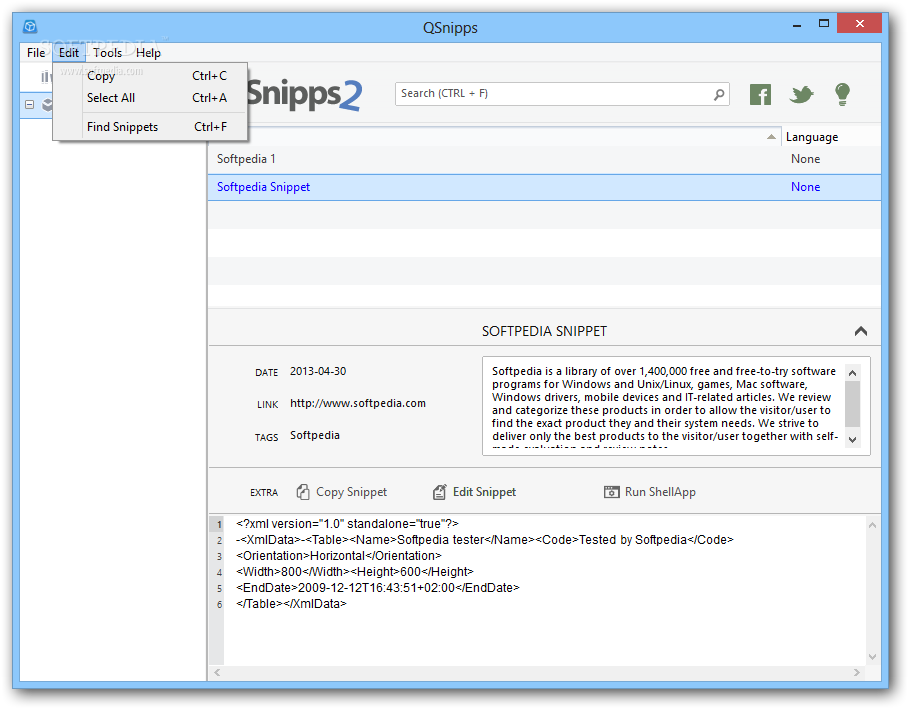Viewport: 909px width, 709px height.
Task: Collapse the tree node minus box
Action: coord(30,105)
